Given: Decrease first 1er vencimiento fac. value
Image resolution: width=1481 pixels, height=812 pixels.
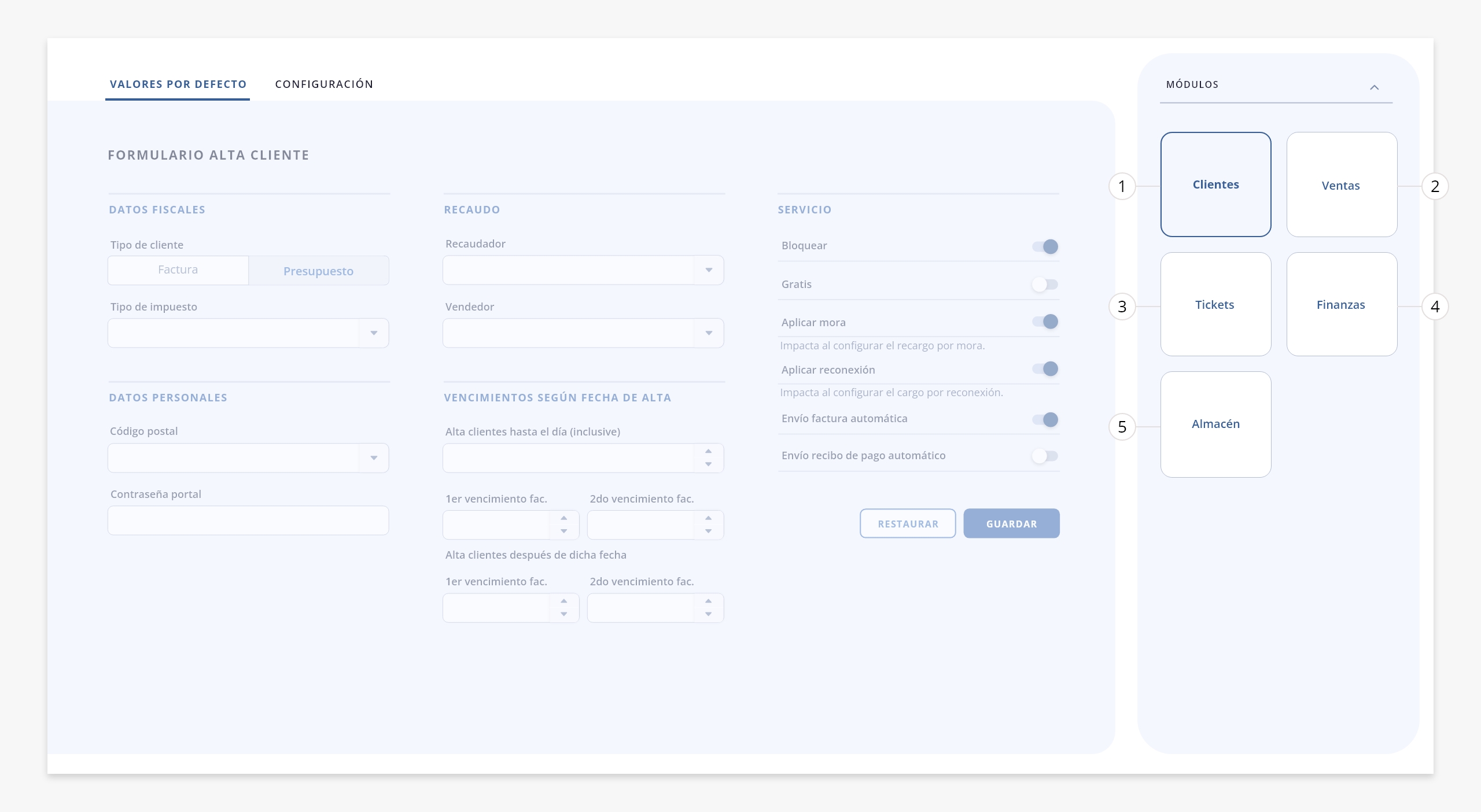Looking at the screenshot, I should [x=563, y=532].
